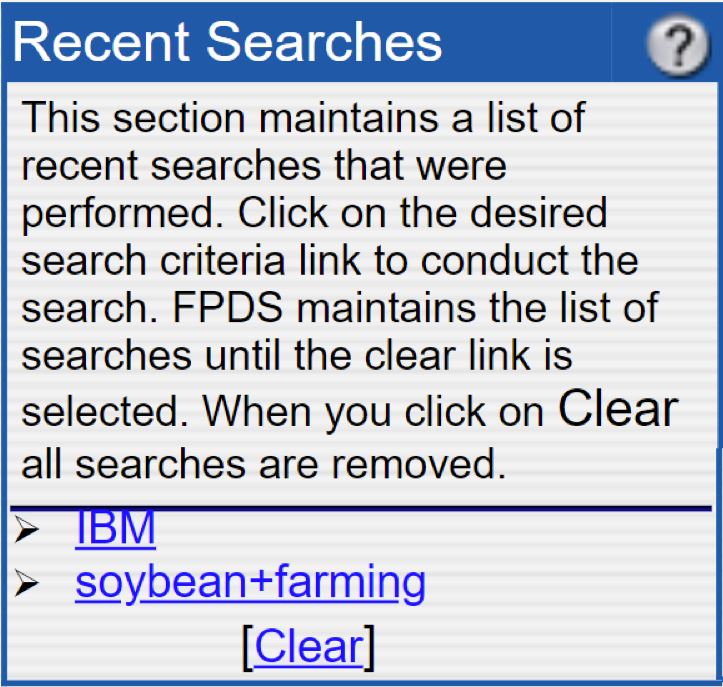Screen dimensions: 723x687
Task: Click the opening bracket before Clear
Action: [248, 647]
